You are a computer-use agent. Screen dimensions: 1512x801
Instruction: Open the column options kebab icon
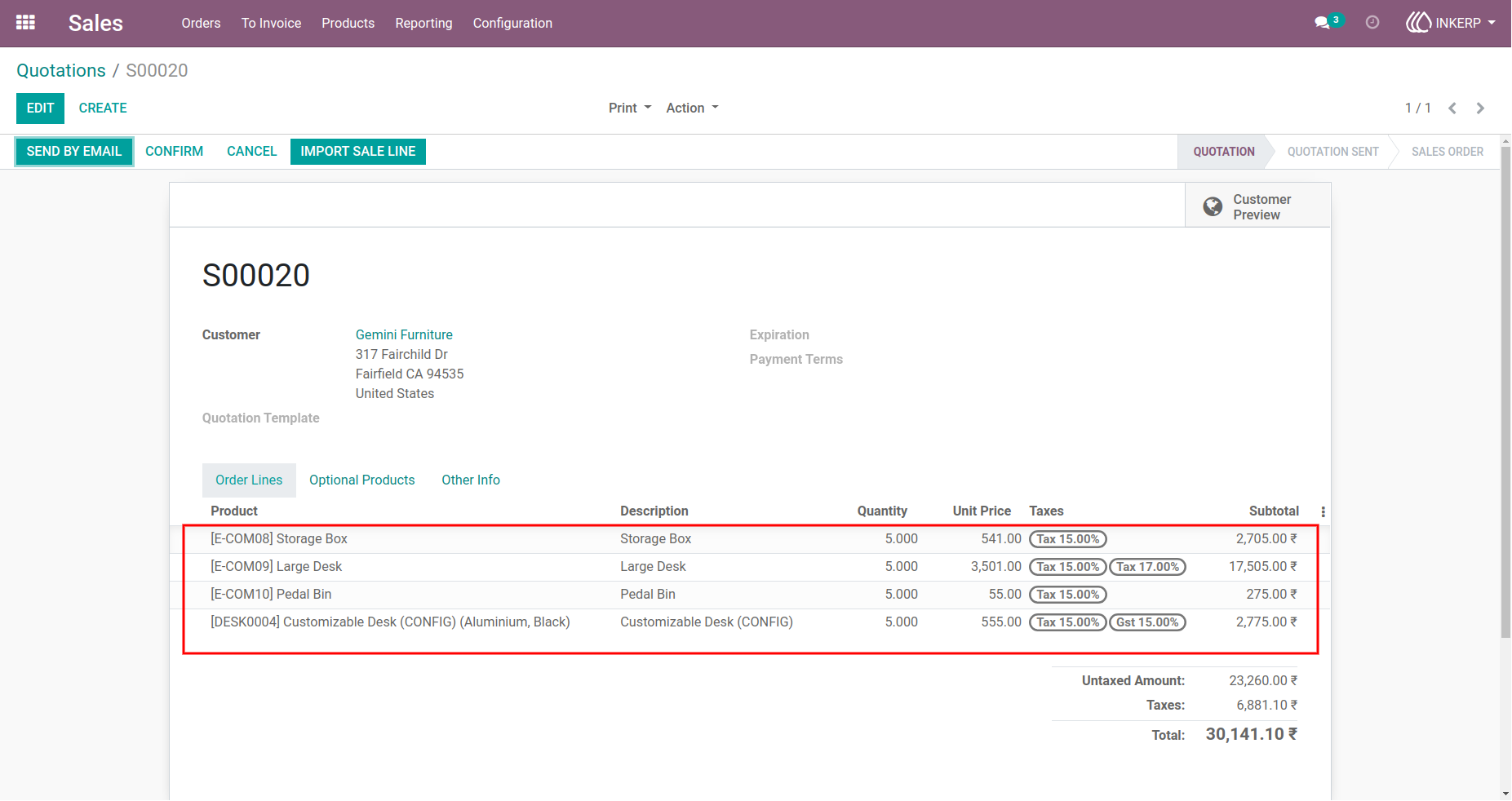pos(1323,511)
